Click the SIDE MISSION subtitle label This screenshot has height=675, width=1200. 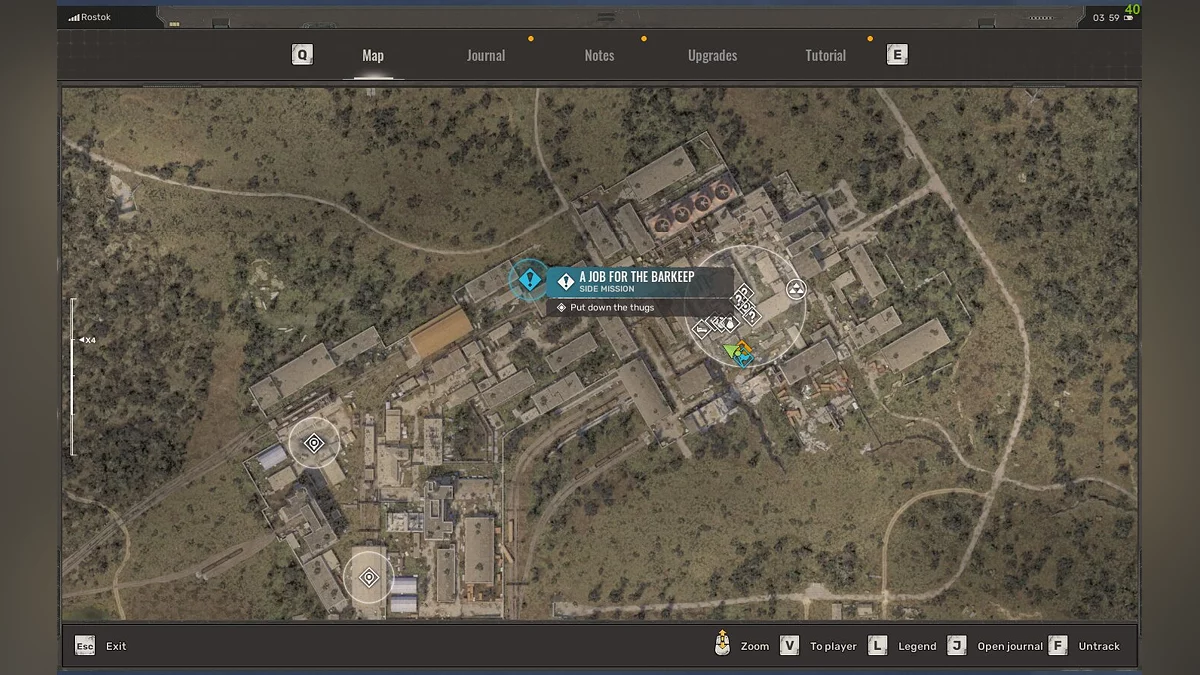[x=607, y=289]
